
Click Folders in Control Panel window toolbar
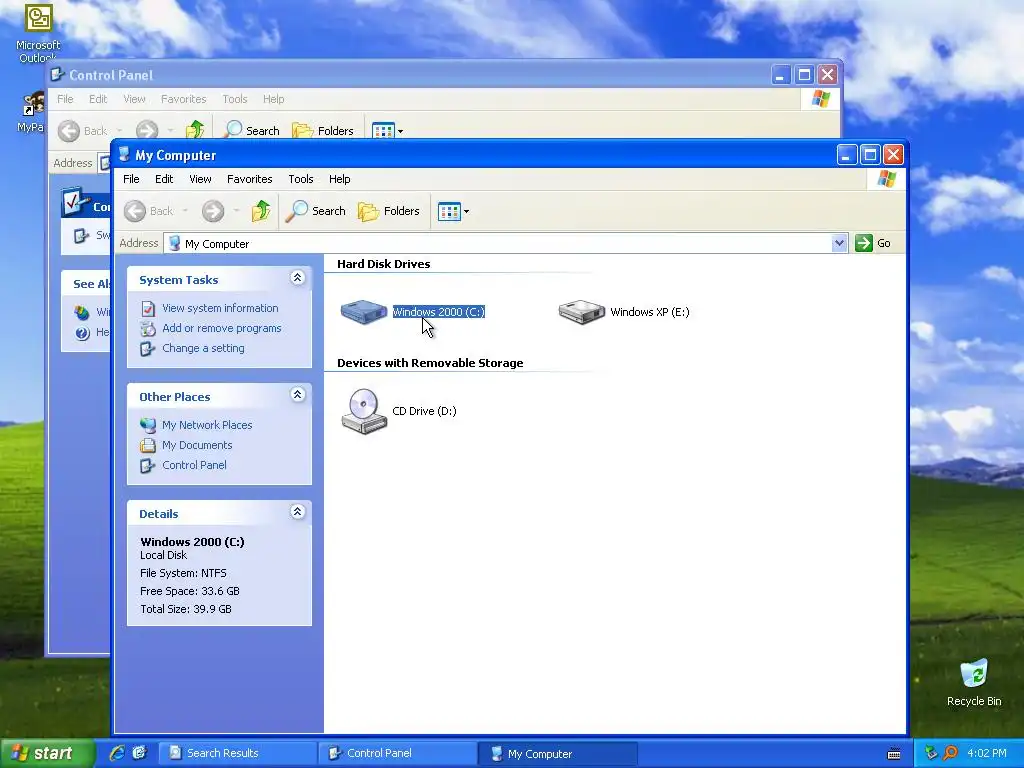tap(323, 130)
